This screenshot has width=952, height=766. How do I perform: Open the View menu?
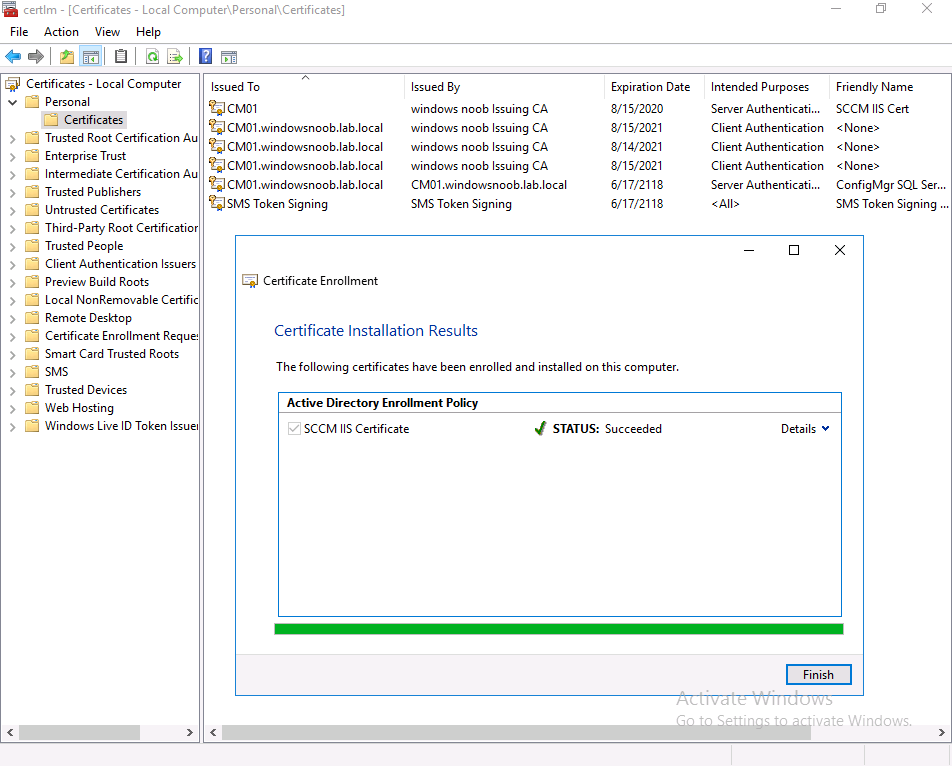coord(107,32)
